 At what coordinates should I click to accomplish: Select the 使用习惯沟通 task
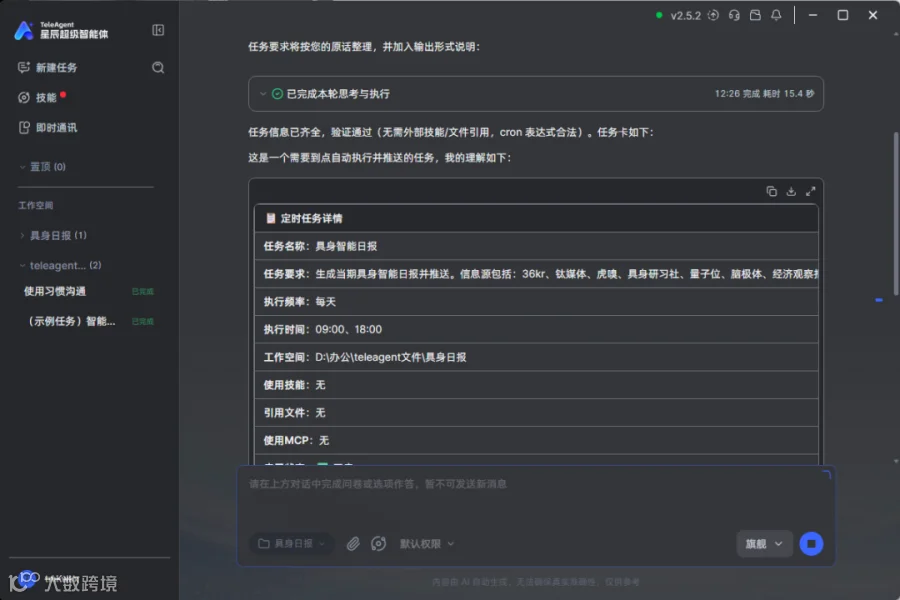pos(55,291)
